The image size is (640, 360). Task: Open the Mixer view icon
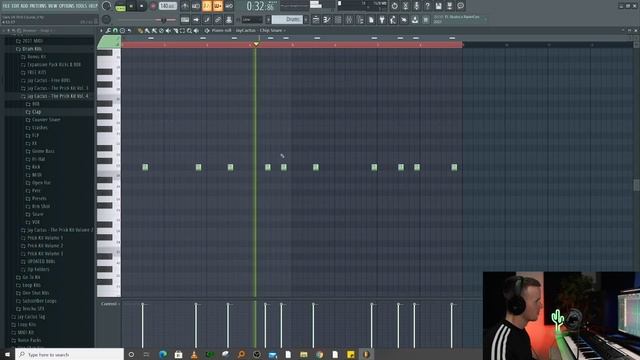click(x=349, y=20)
